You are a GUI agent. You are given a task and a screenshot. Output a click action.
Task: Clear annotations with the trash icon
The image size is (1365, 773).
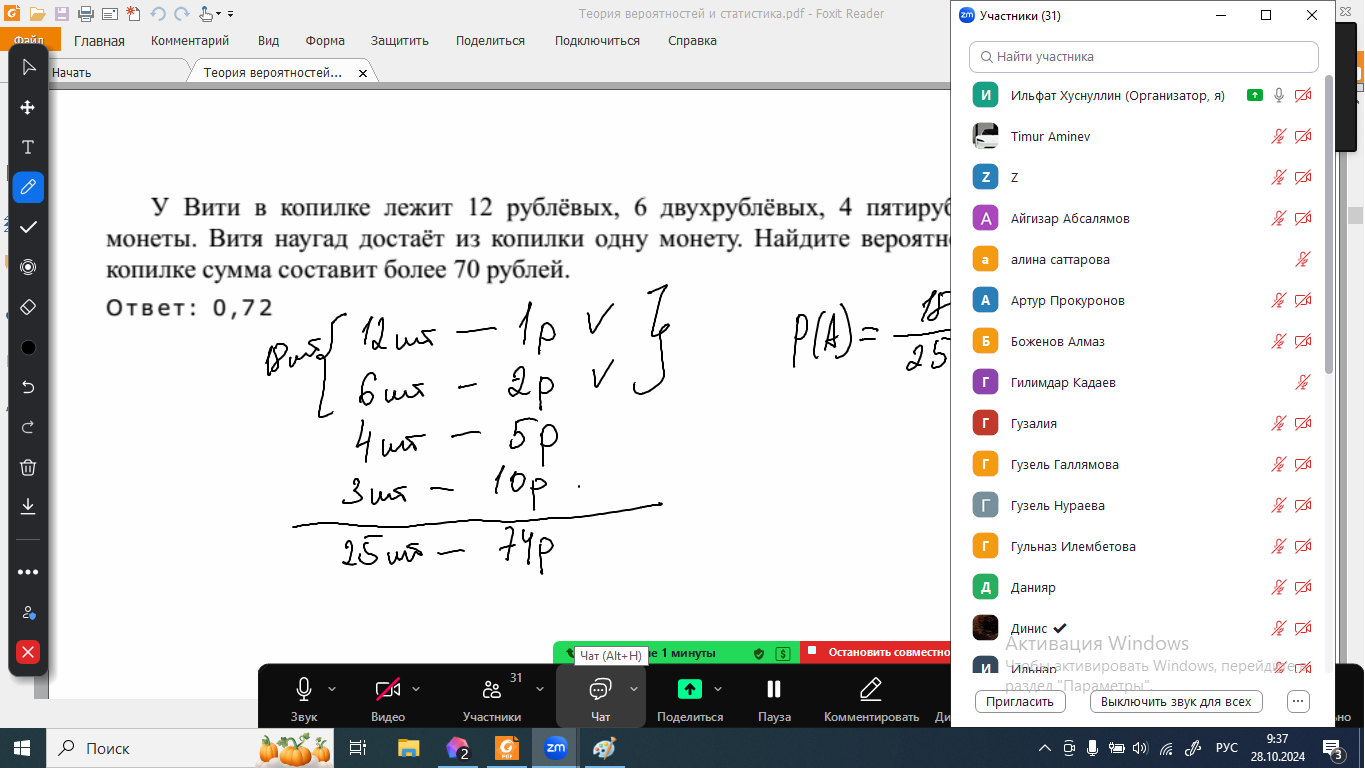click(x=28, y=467)
